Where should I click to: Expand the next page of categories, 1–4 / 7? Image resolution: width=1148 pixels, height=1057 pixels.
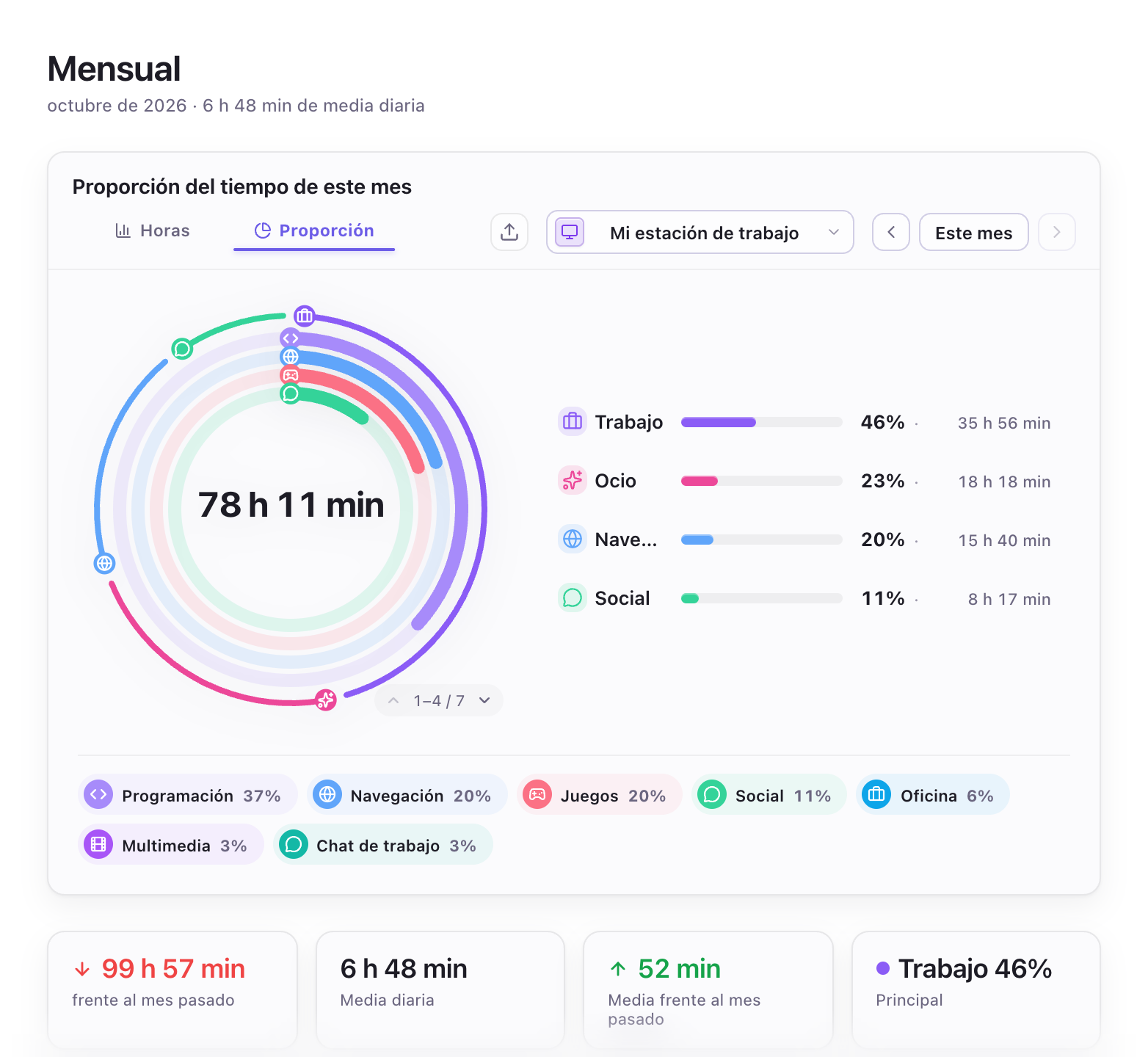click(484, 700)
